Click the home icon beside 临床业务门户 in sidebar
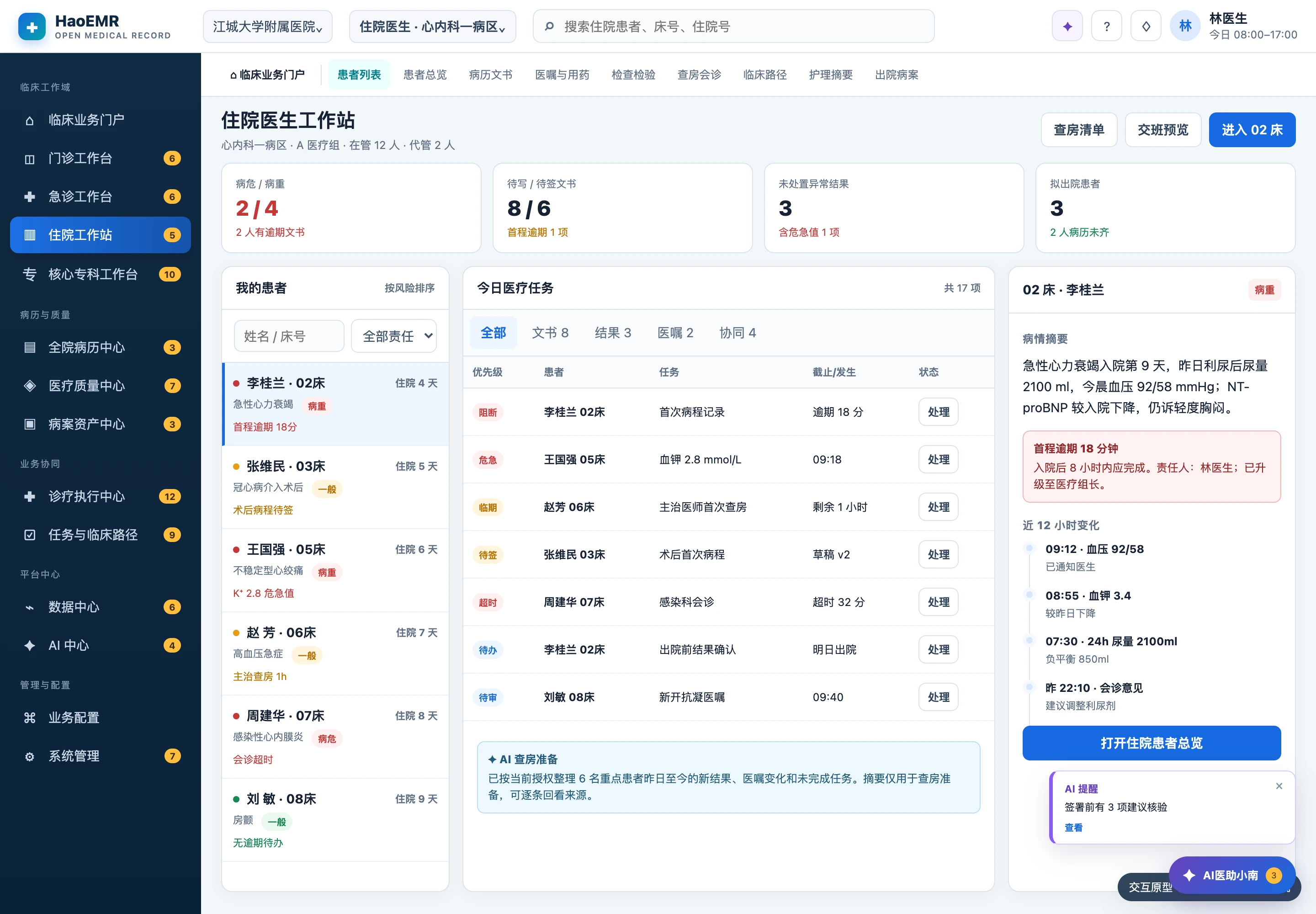The height and width of the screenshot is (914, 1316). pyautogui.click(x=30, y=120)
